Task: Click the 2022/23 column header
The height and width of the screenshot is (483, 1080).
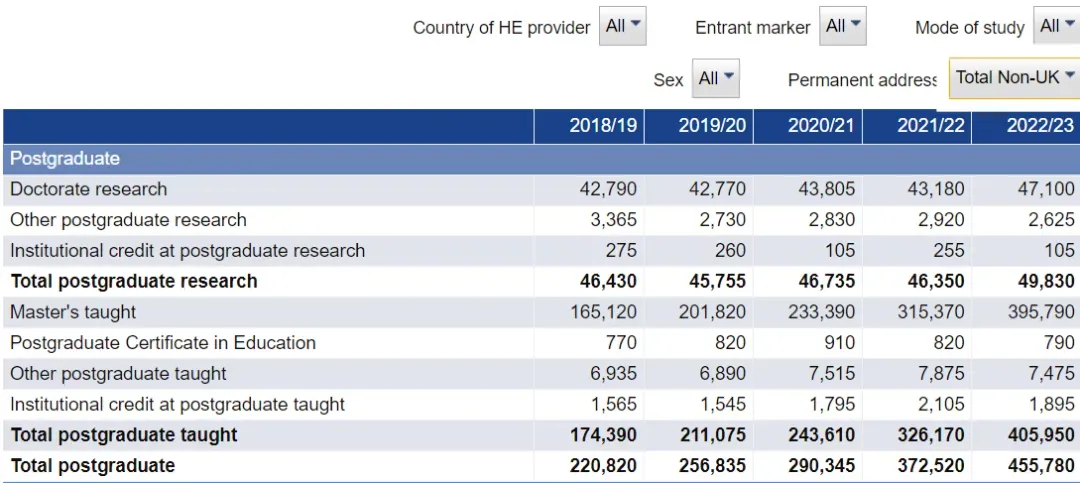Action: (x=1026, y=126)
